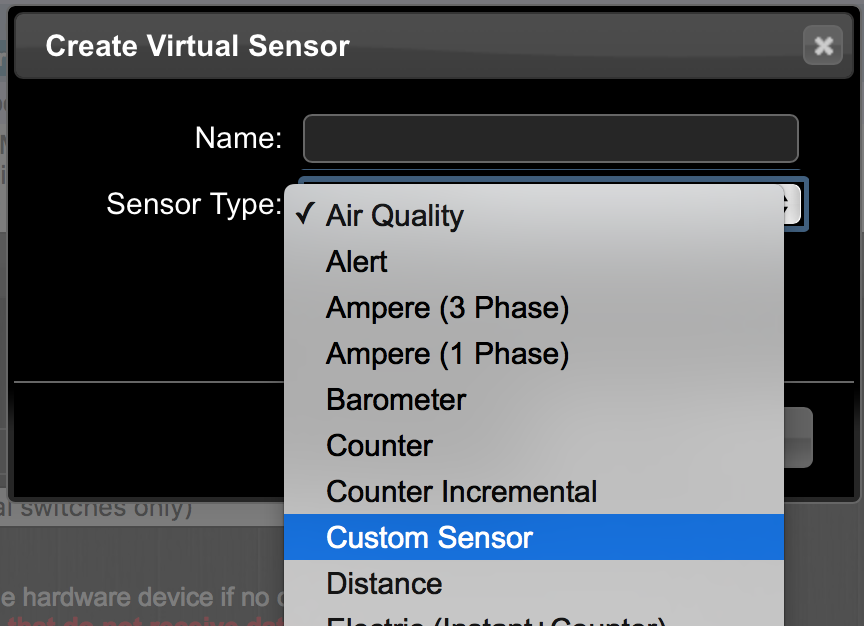Pick the partially visible Electric (Instant+Counter) option

click(533, 618)
